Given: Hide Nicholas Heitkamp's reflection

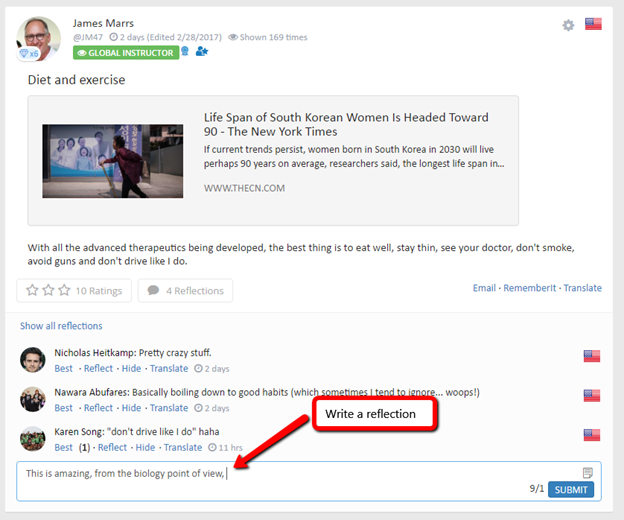Looking at the screenshot, I should (131, 368).
